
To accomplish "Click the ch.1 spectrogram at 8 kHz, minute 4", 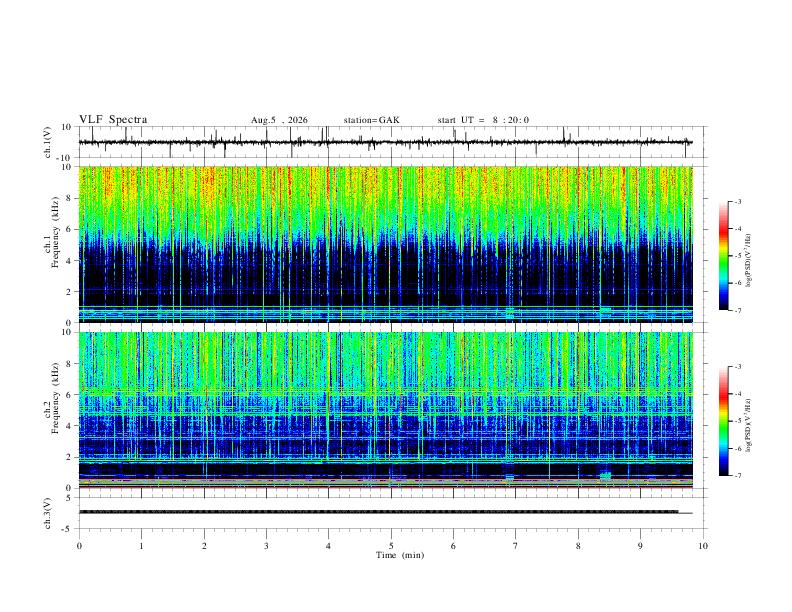I will click(328, 198).
